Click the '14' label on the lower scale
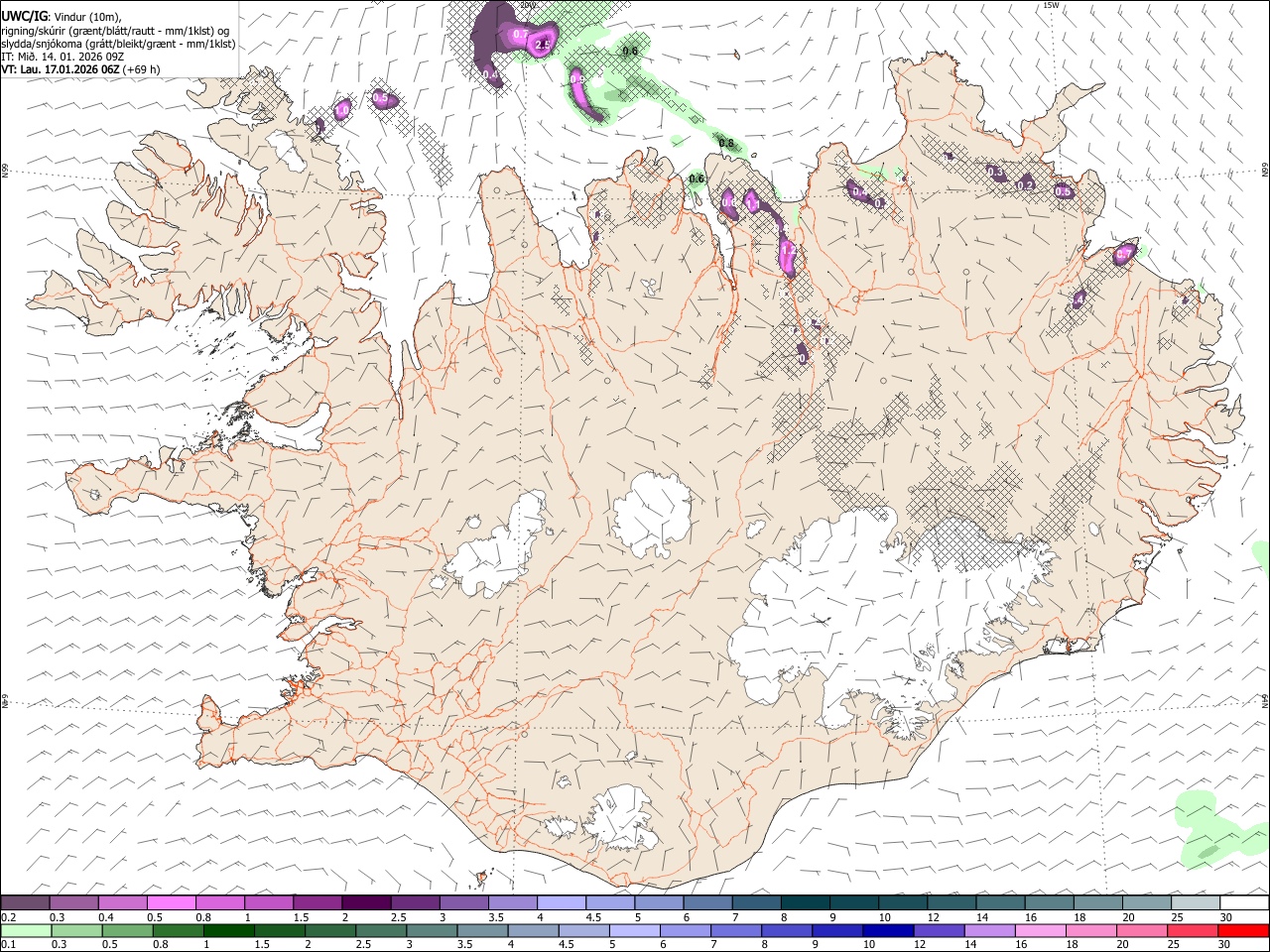Screen dimensions: 1270x952 (970, 944)
